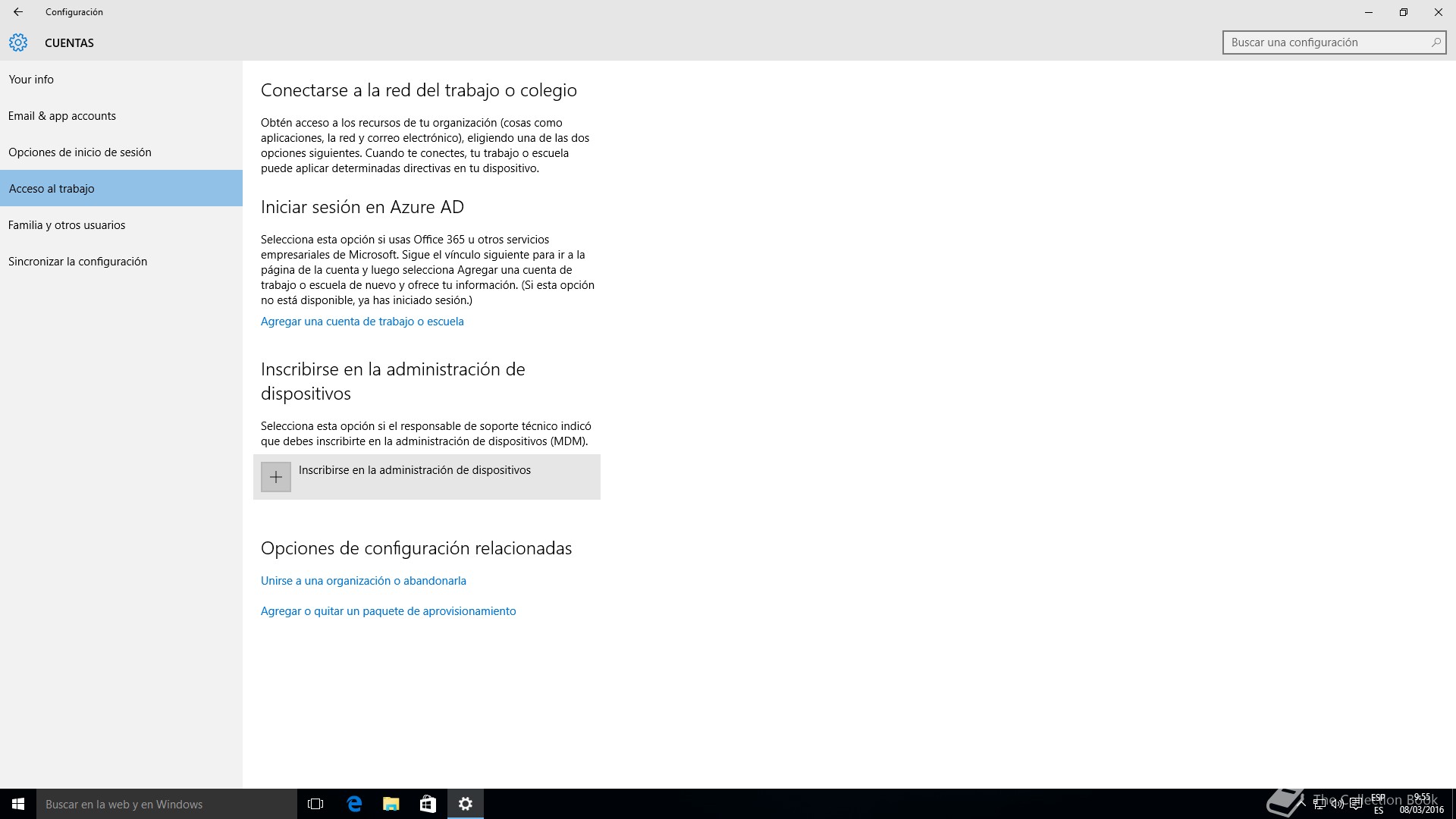Click the Settings gear in the taskbar
The image size is (1456, 819).
pos(466,804)
